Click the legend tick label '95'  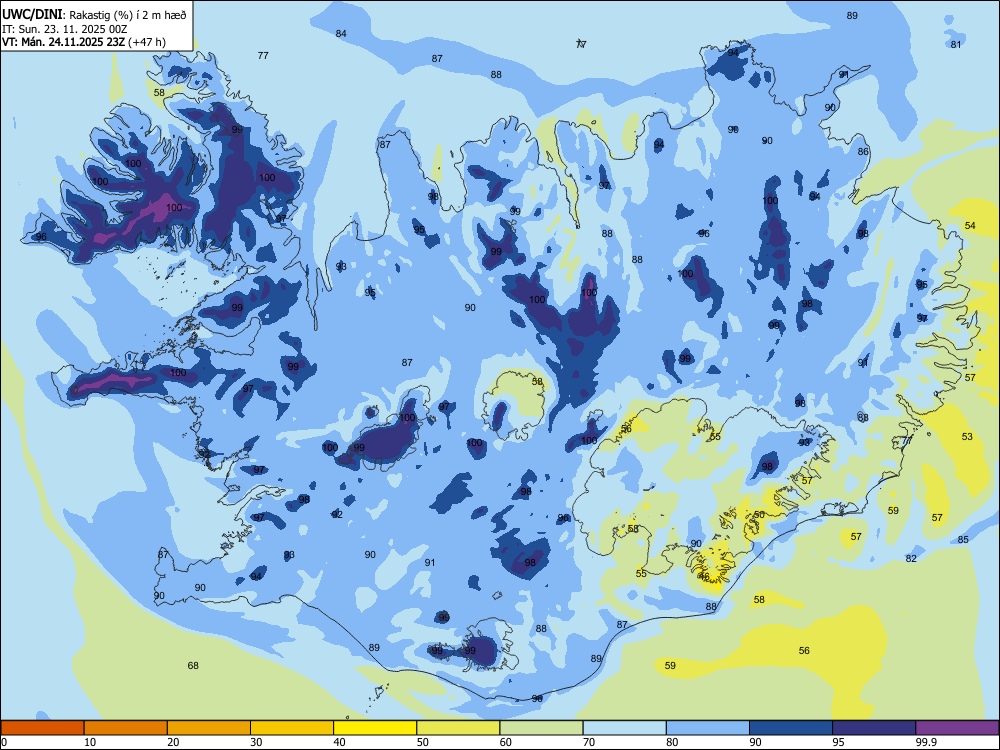tap(838, 742)
